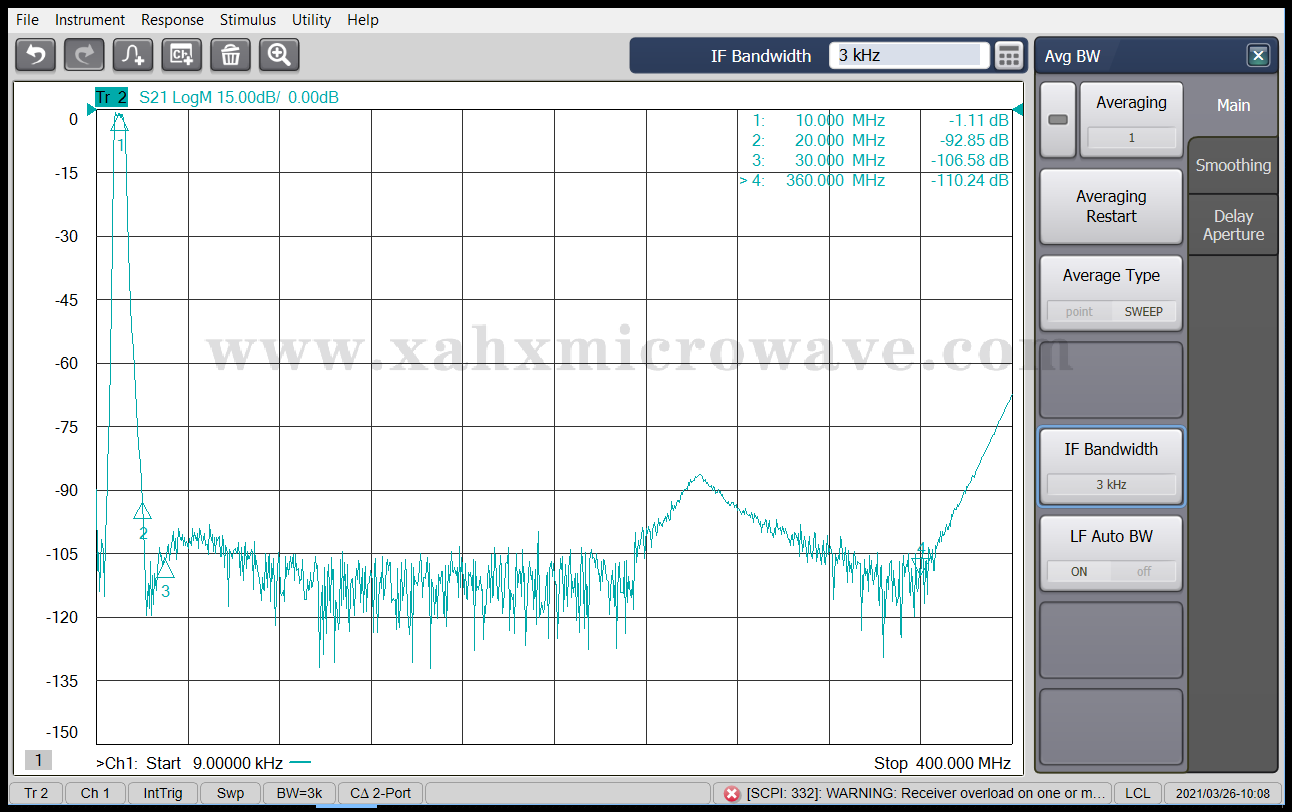
Task: Add a new channel window icon
Action: 182,54
